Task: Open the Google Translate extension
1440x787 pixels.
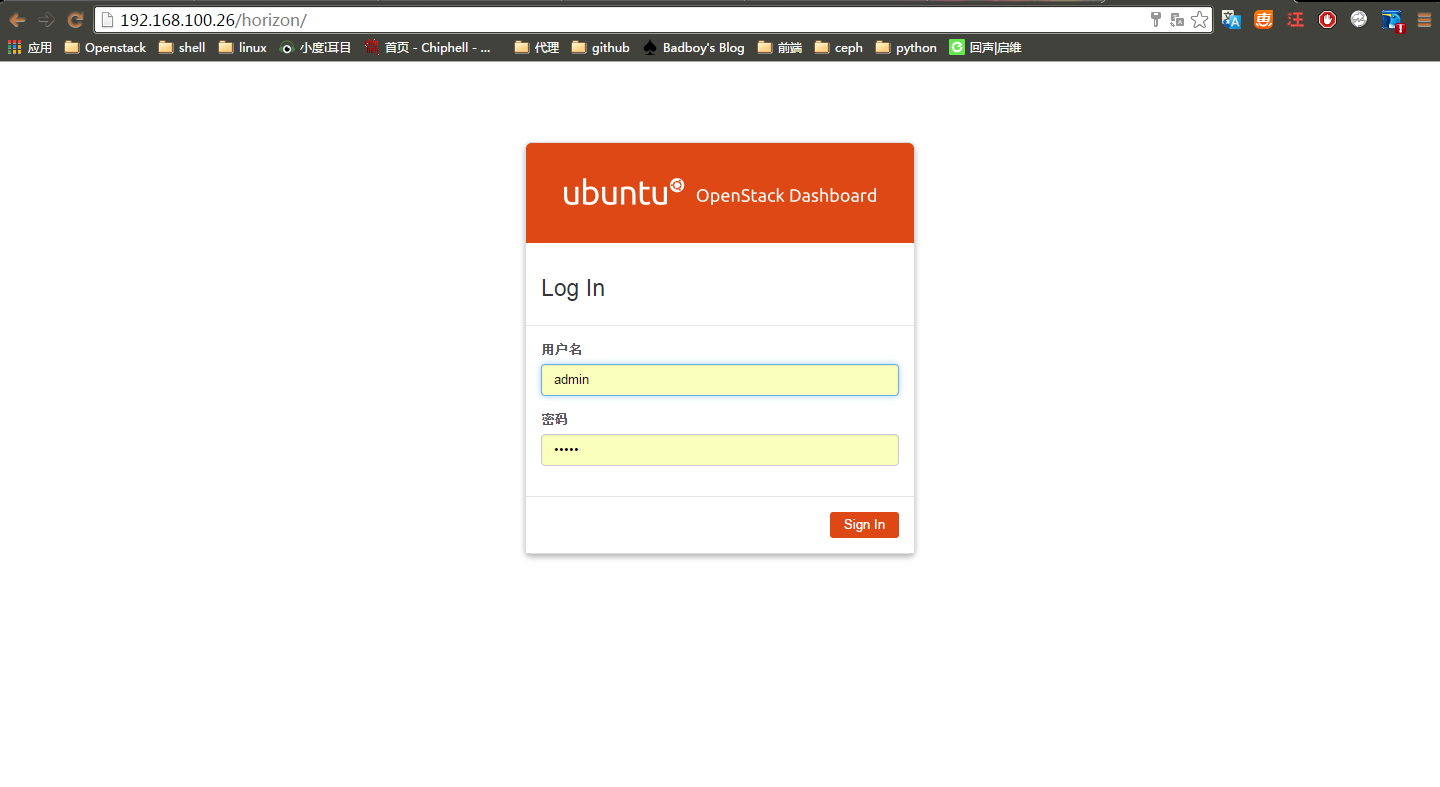Action: 1232,19
